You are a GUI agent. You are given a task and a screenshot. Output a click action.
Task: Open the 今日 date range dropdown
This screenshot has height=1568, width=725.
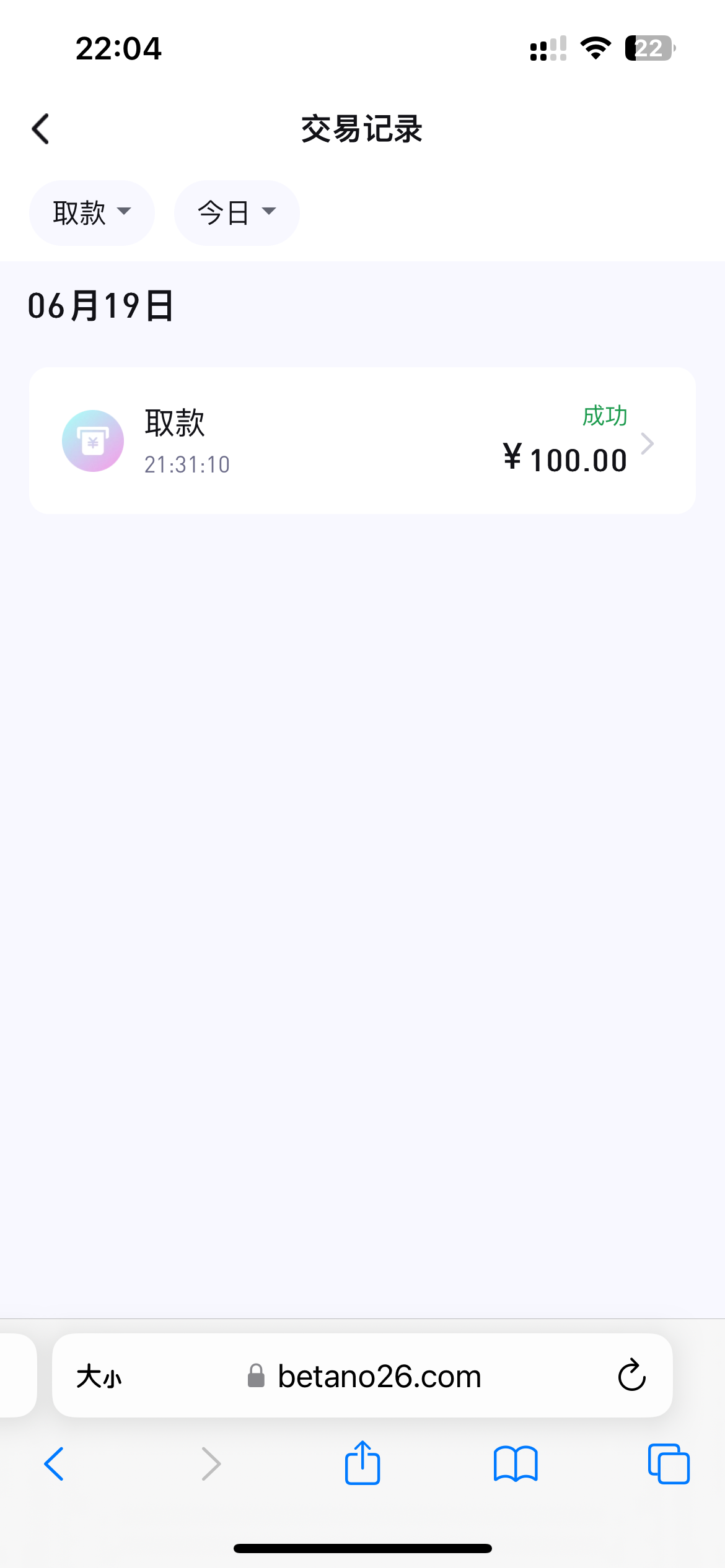237,213
